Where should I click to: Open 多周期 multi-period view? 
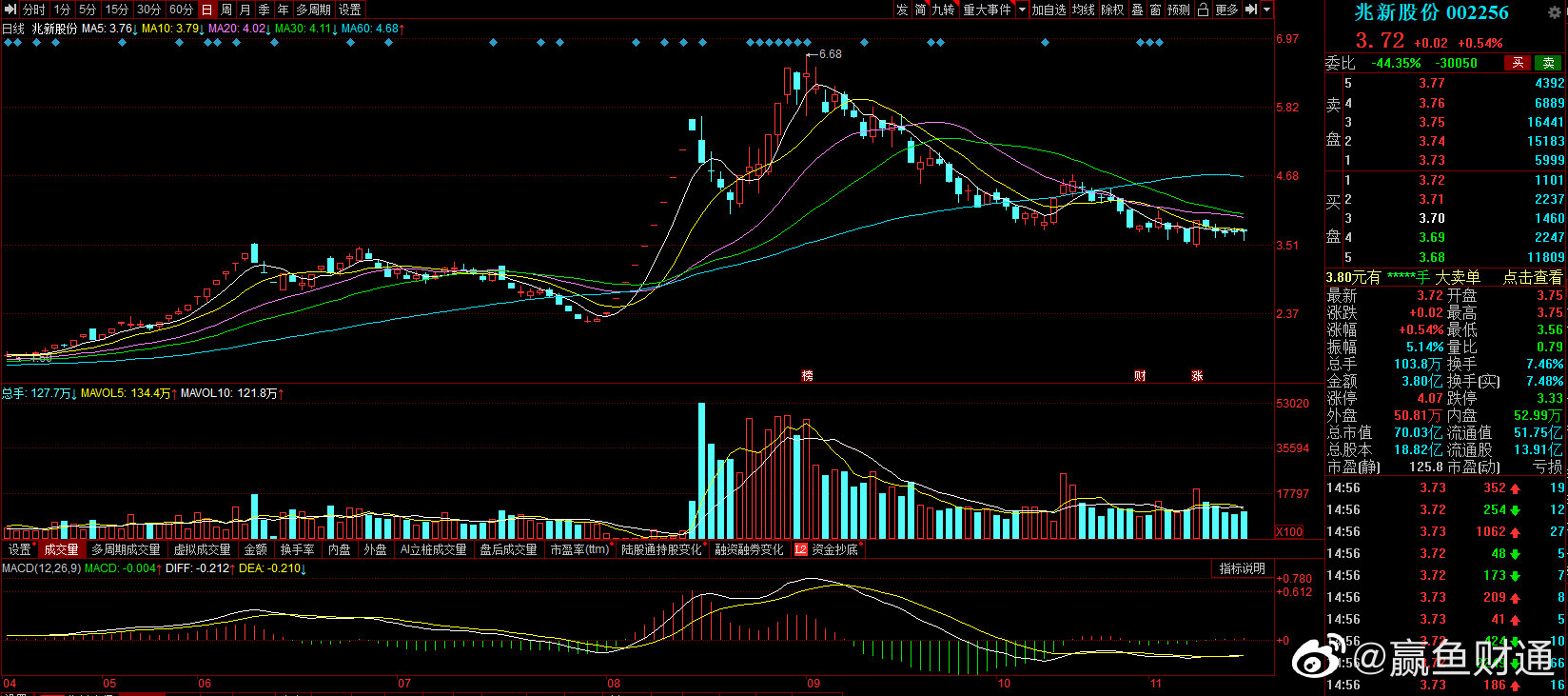(314, 10)
